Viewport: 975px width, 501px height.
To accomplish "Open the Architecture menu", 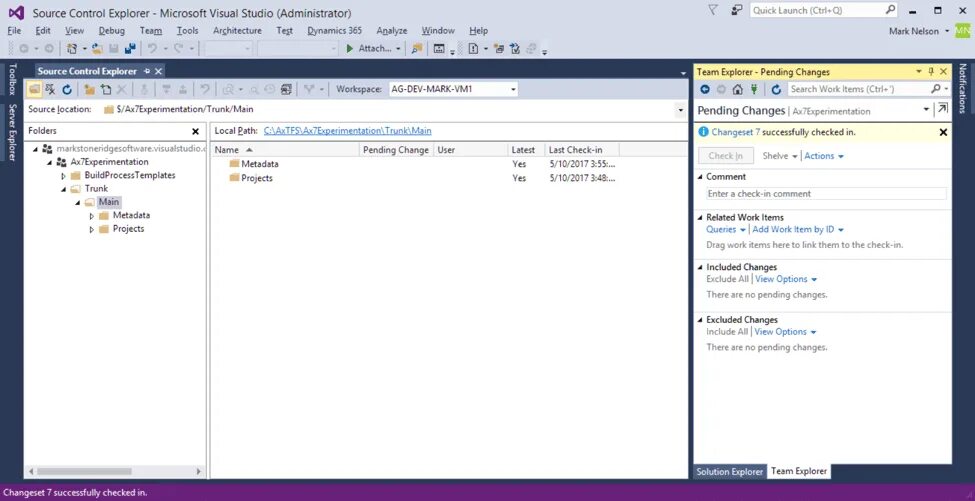I will coord(237,30).
